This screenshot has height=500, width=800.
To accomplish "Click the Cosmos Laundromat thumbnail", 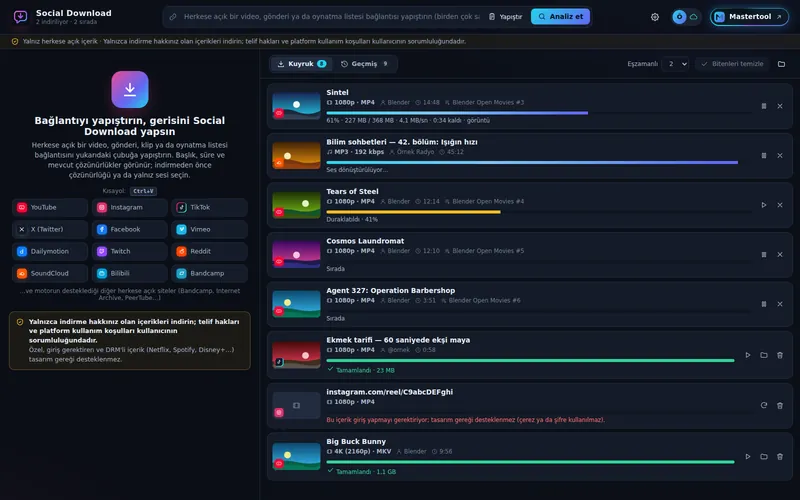I will click(x=296, y=254).
